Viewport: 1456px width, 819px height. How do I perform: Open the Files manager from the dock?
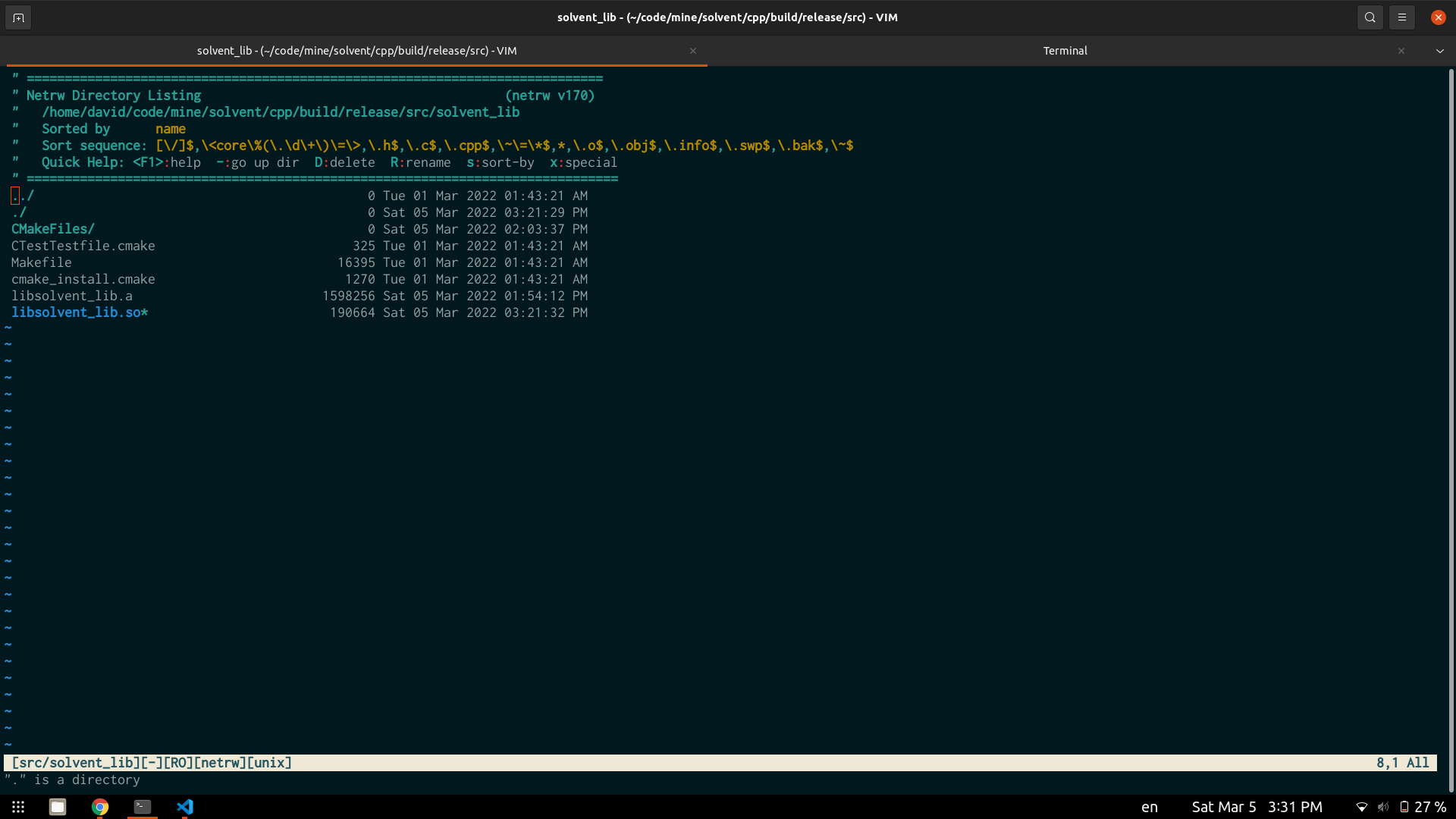pyautogui.click(x=57, y=806)
